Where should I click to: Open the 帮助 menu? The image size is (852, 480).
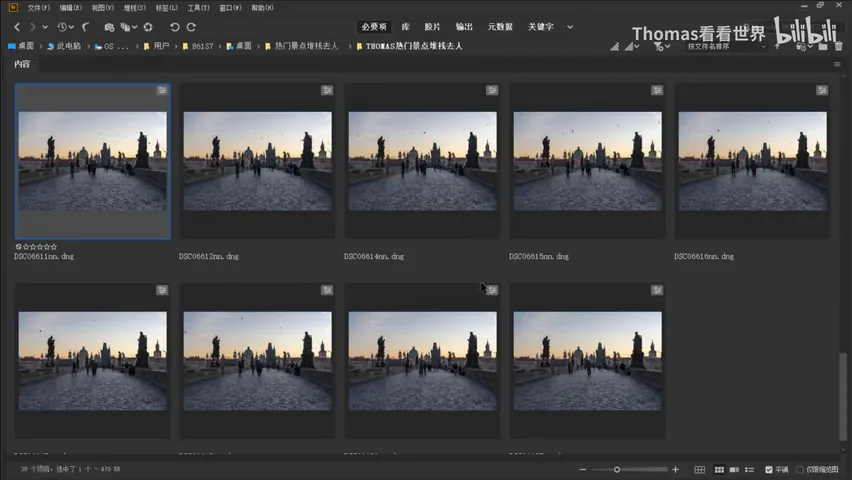pyautogui.click(x=262, y=8)
